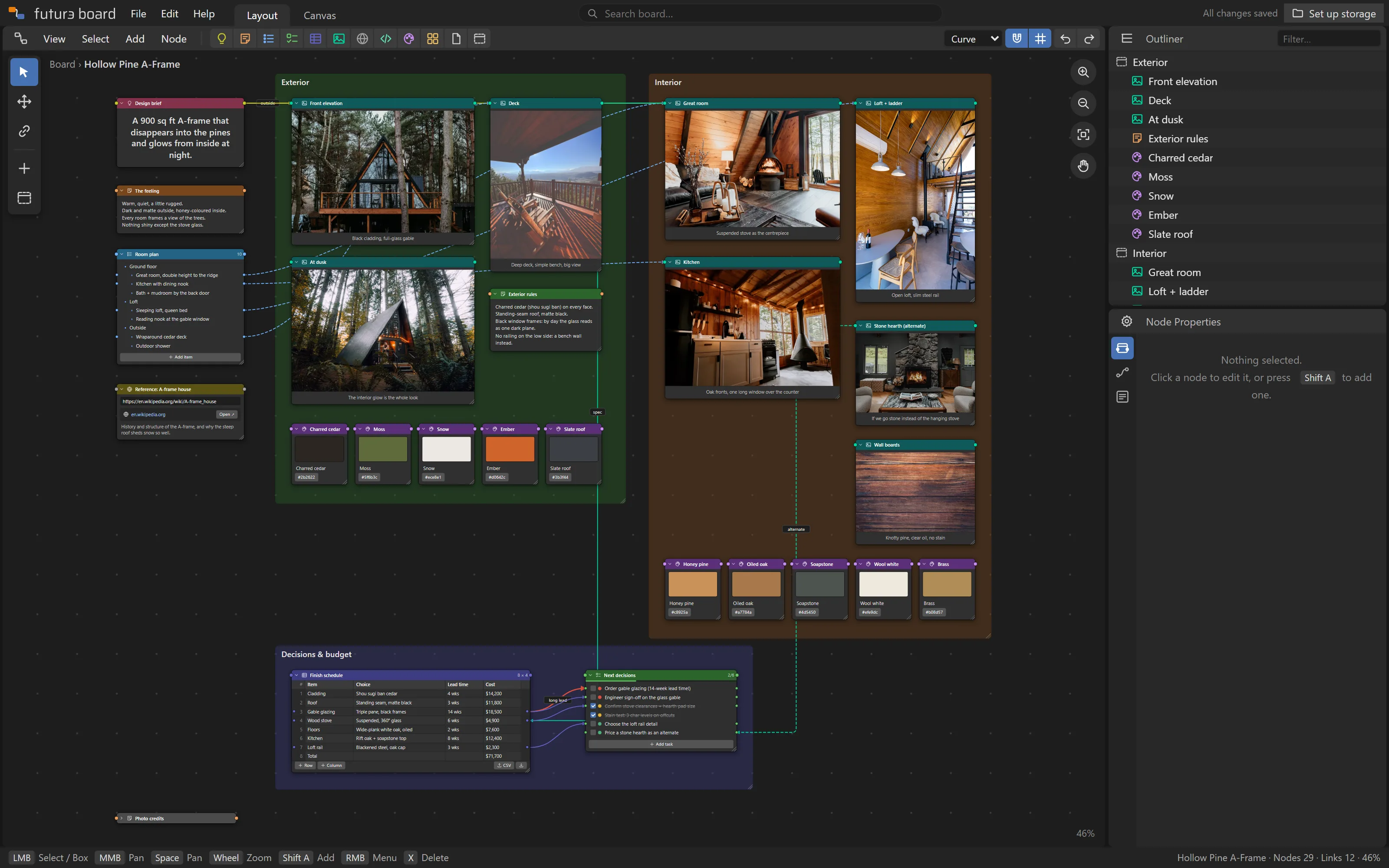This screenshot has width=1389, height=868.
Task: Open the Edit menu
Action: (169, 14)
